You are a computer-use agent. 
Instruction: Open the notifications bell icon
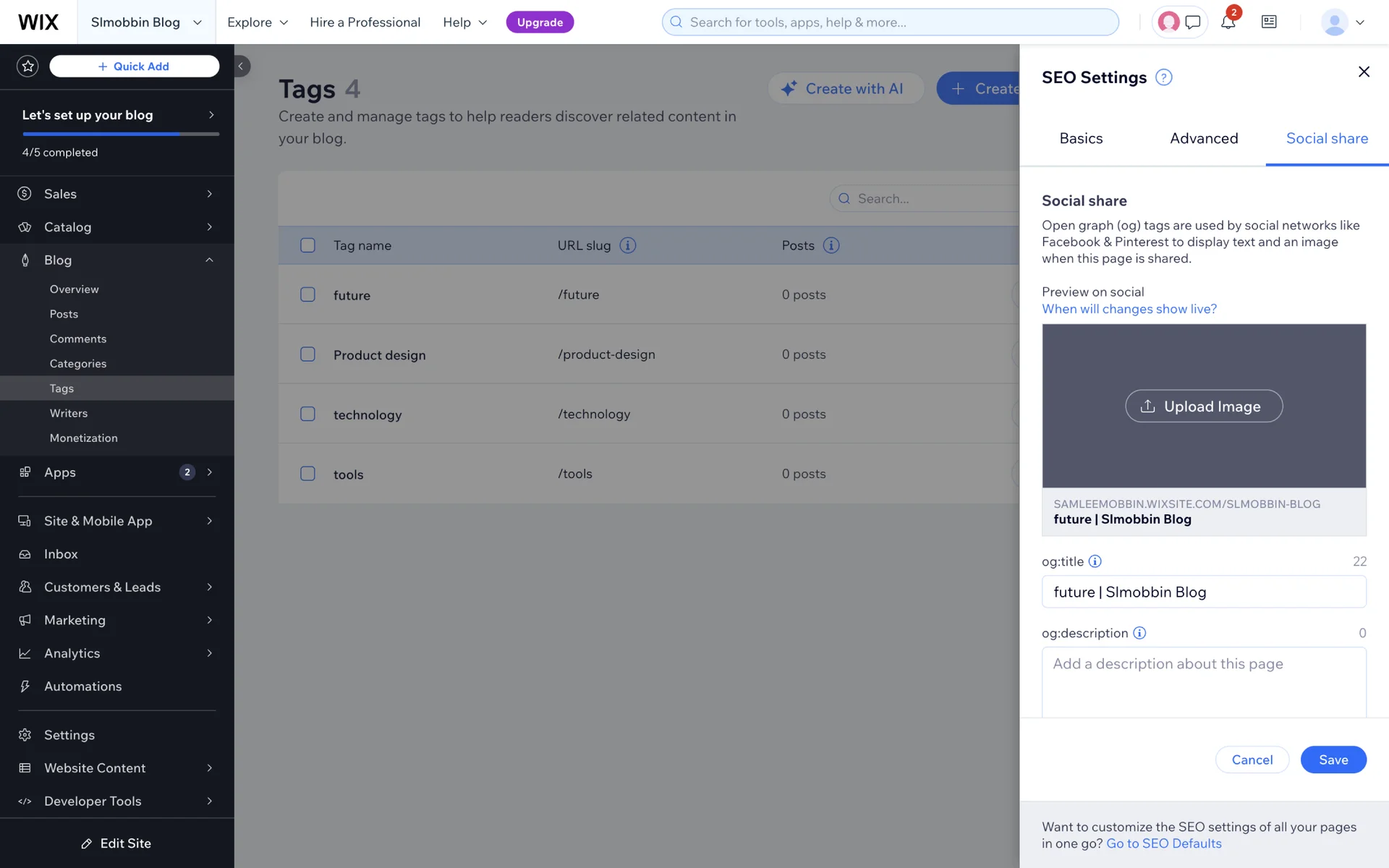1228,22
